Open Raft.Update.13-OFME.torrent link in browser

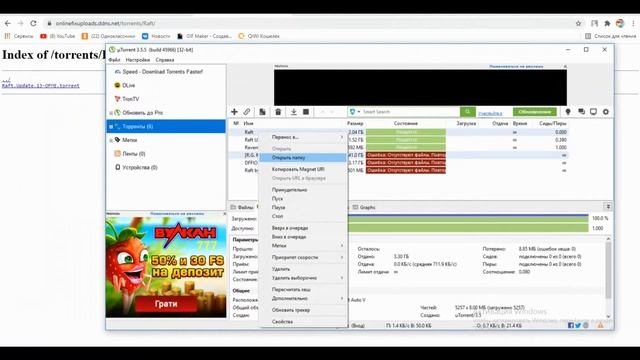tap(41, 86)
